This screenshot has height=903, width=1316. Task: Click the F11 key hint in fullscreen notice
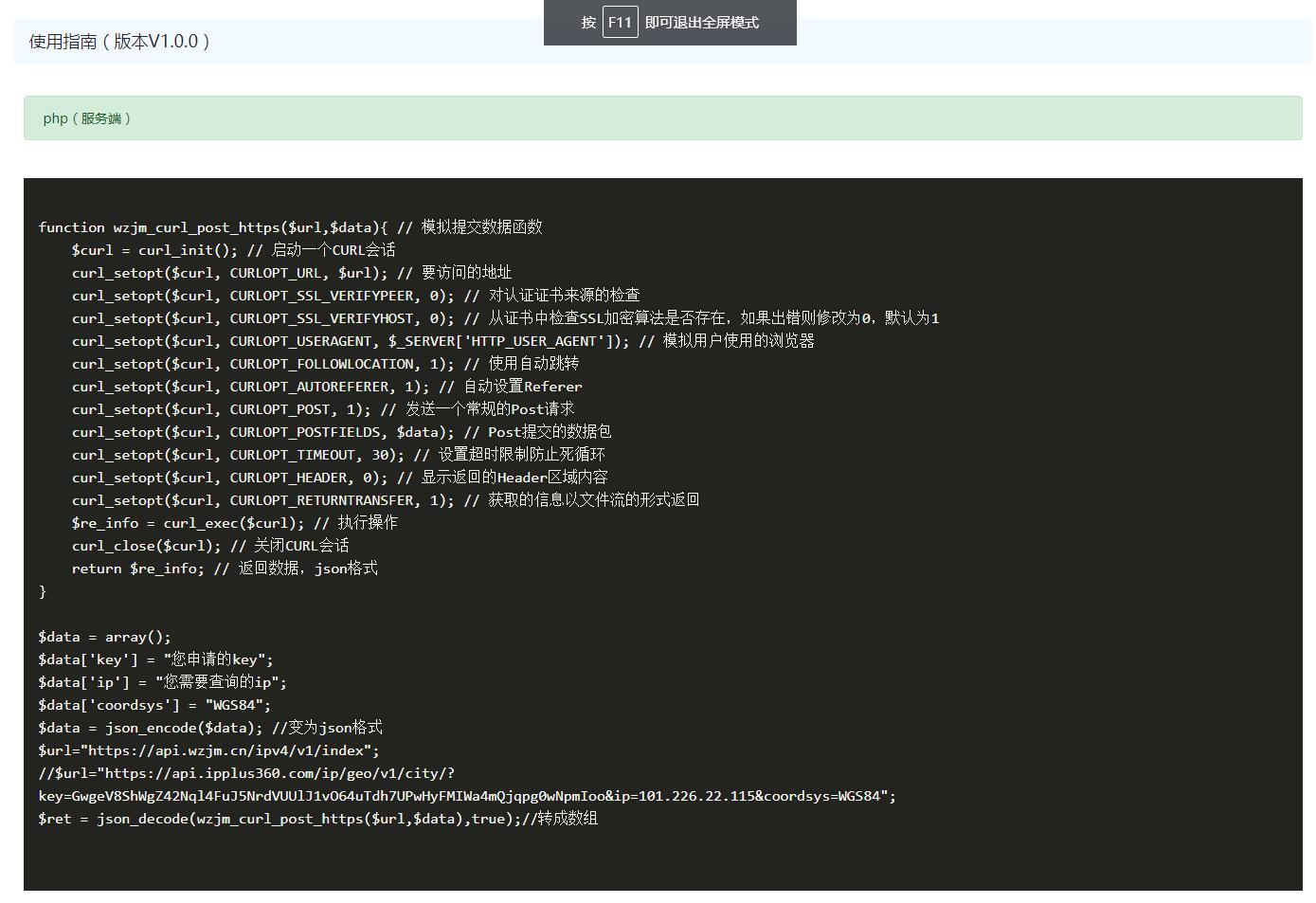coord(620,23)
